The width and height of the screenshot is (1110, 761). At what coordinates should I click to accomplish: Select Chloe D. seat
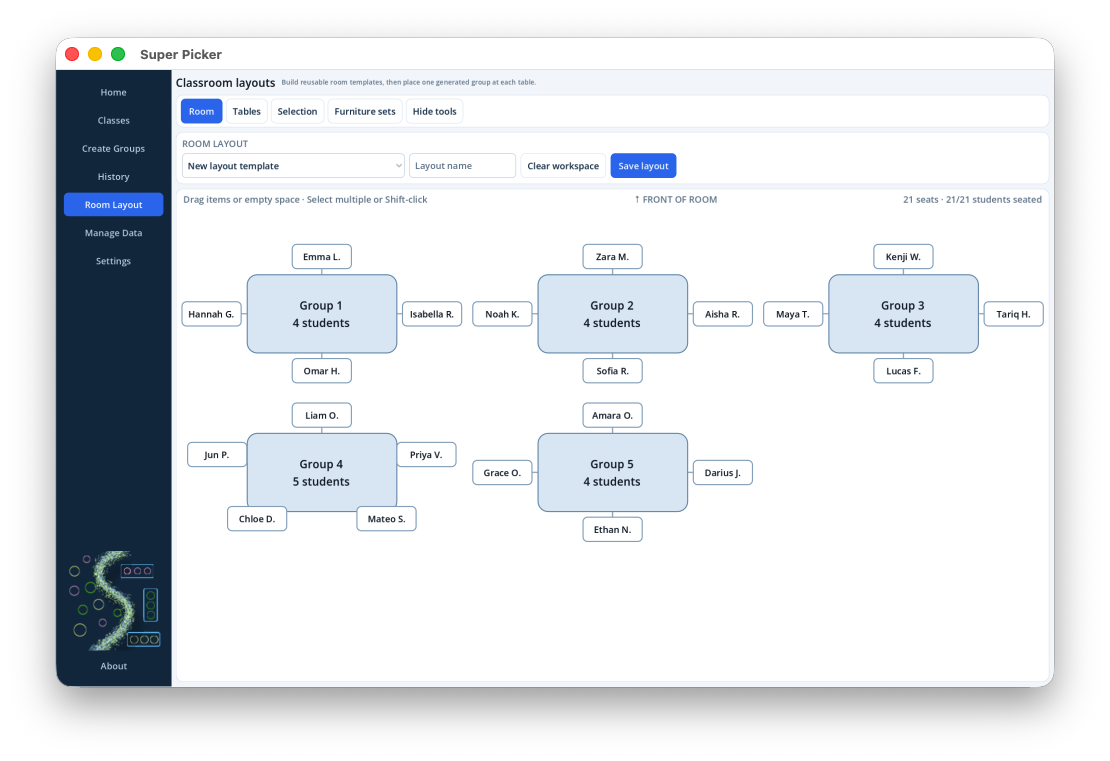coord(257,519)
